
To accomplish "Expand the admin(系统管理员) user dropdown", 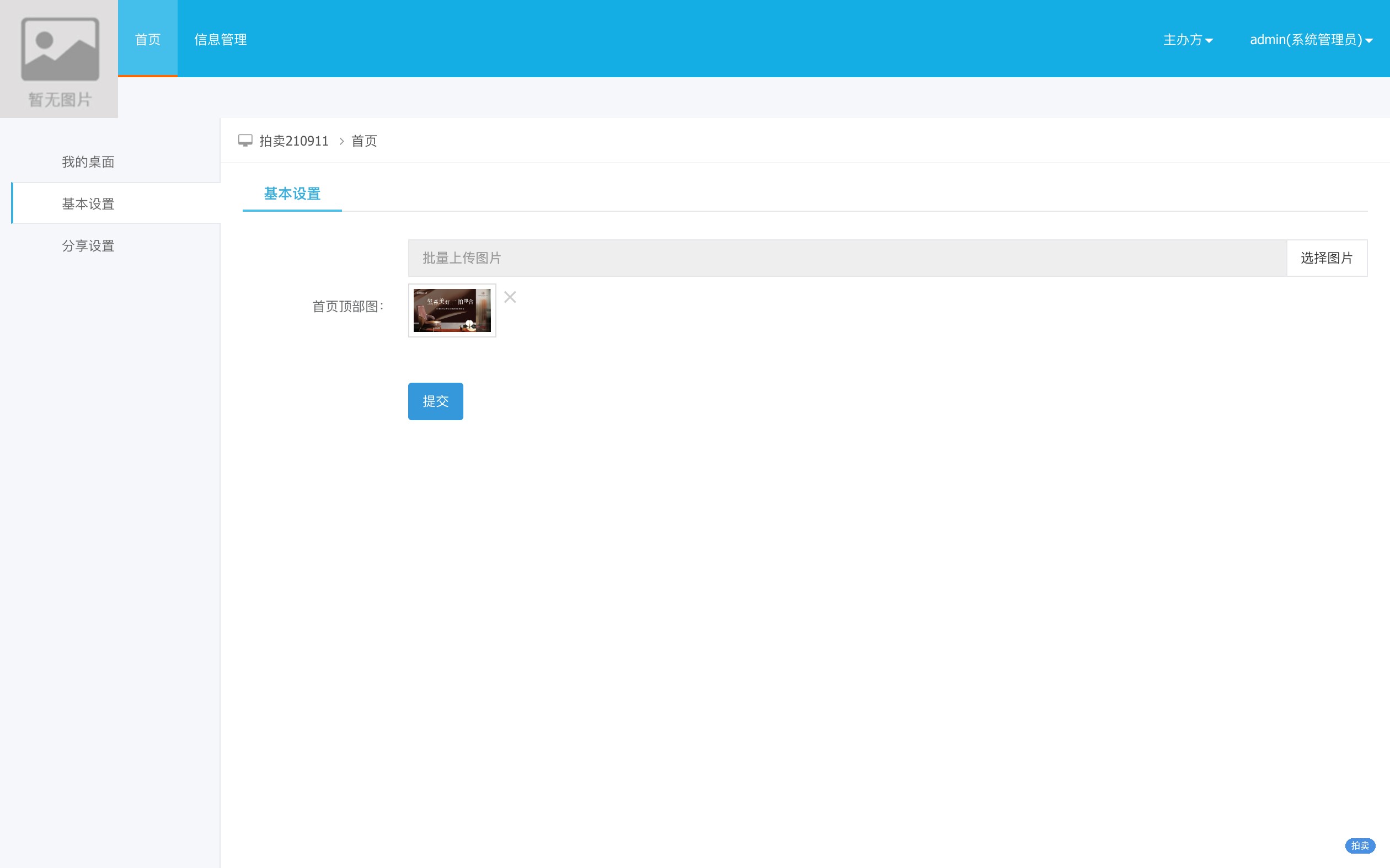I will 1311,40.
